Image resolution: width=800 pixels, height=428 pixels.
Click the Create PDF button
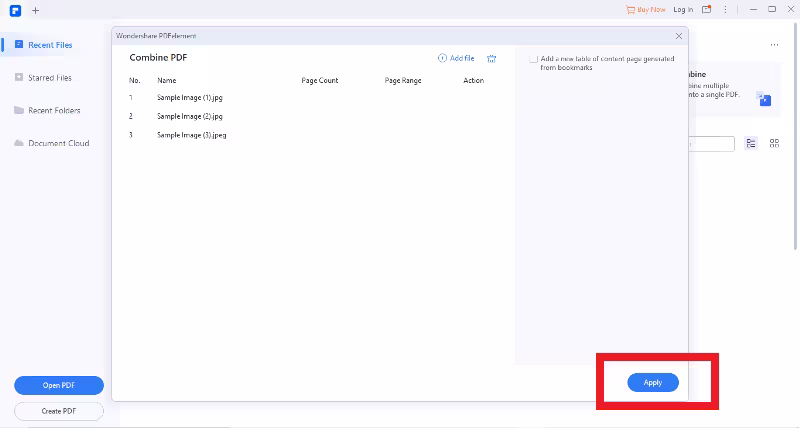click(59, 411)
